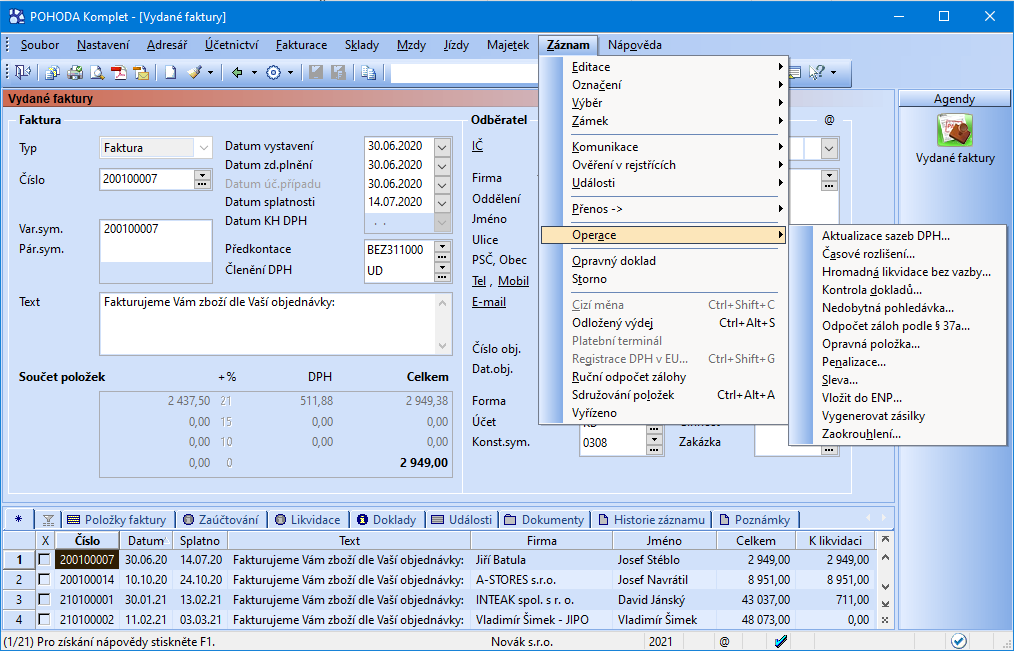Choose Storno from Záznam menu

coord(664,279)
